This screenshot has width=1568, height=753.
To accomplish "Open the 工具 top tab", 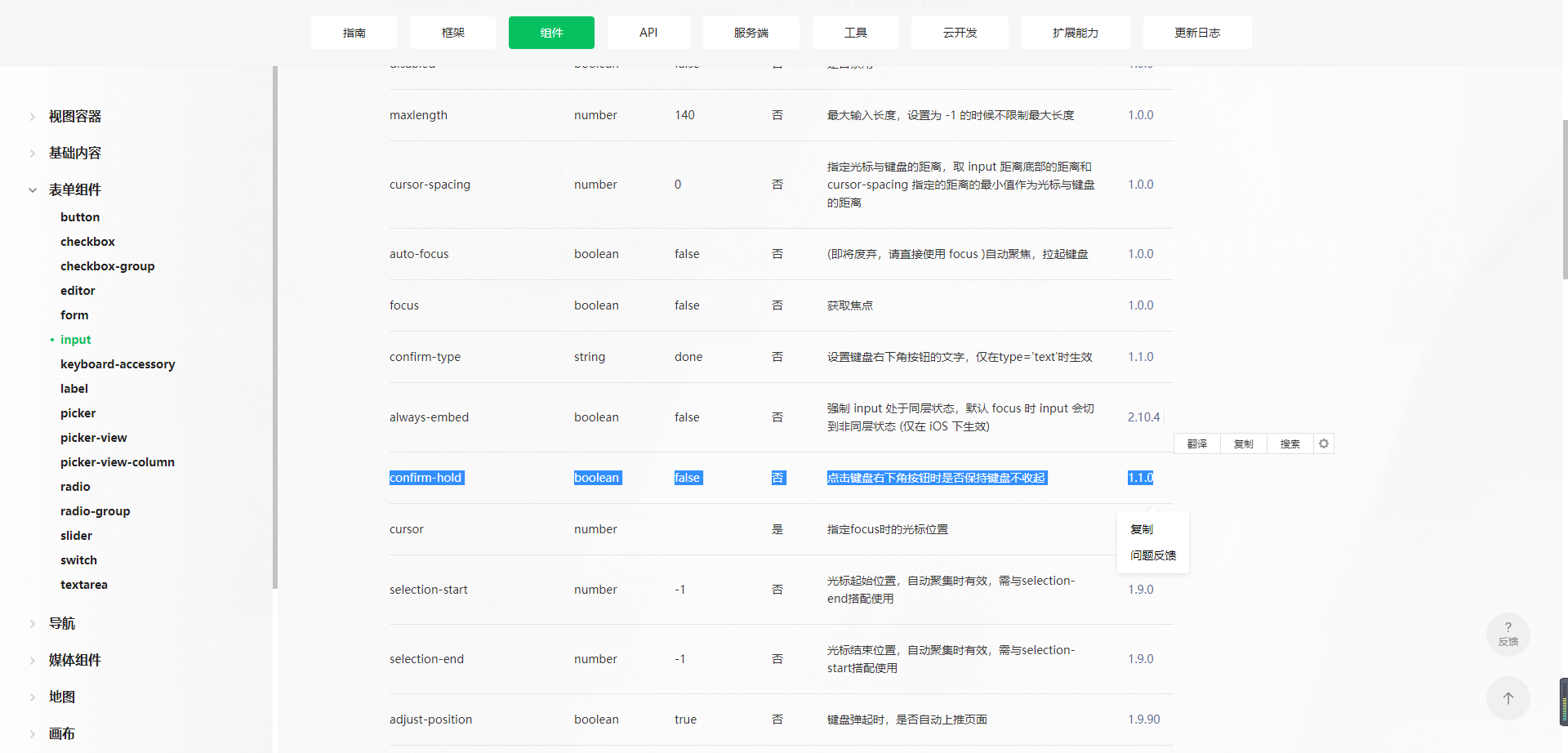I will click(855, 33).
